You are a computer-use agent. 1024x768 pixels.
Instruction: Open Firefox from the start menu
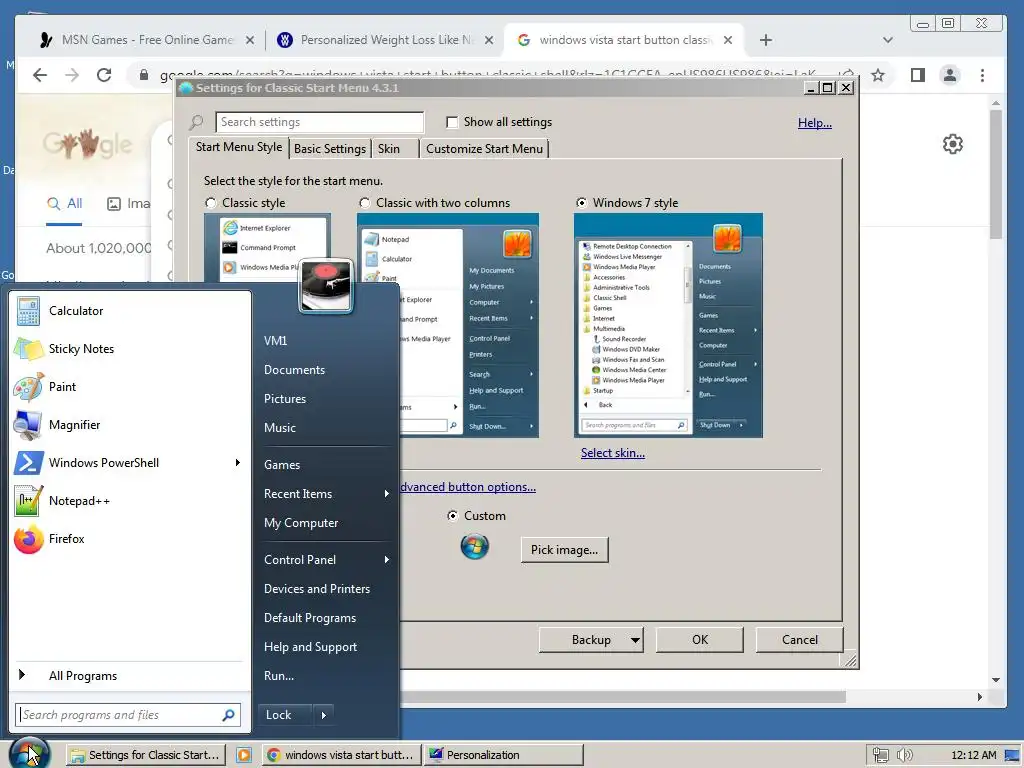tap(129, 539)
